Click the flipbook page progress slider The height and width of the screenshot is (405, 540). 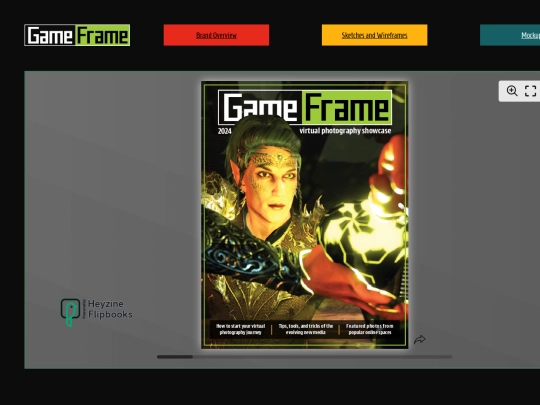[304, 357]
